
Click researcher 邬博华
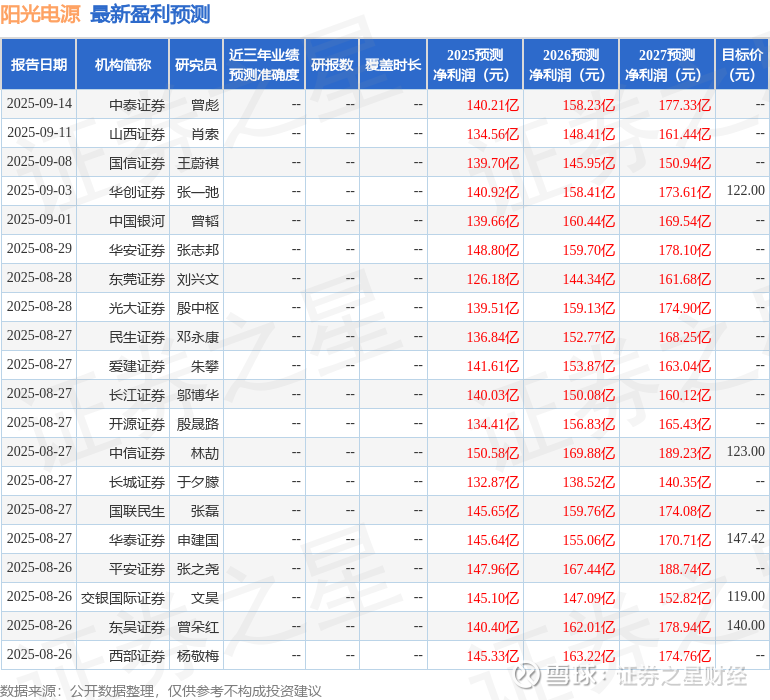(x=198, y=395)
